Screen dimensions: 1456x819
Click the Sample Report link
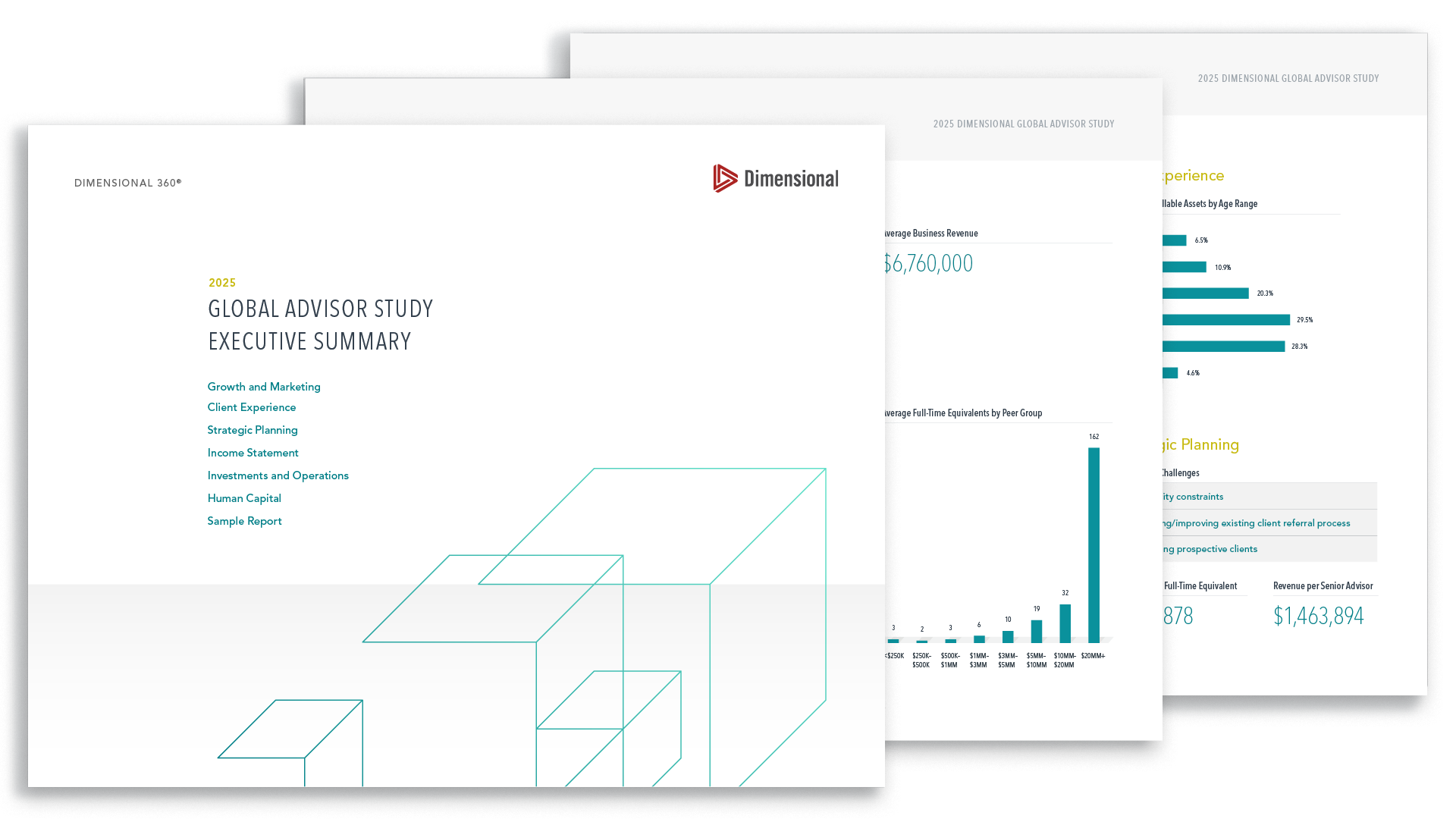(244, 521)
